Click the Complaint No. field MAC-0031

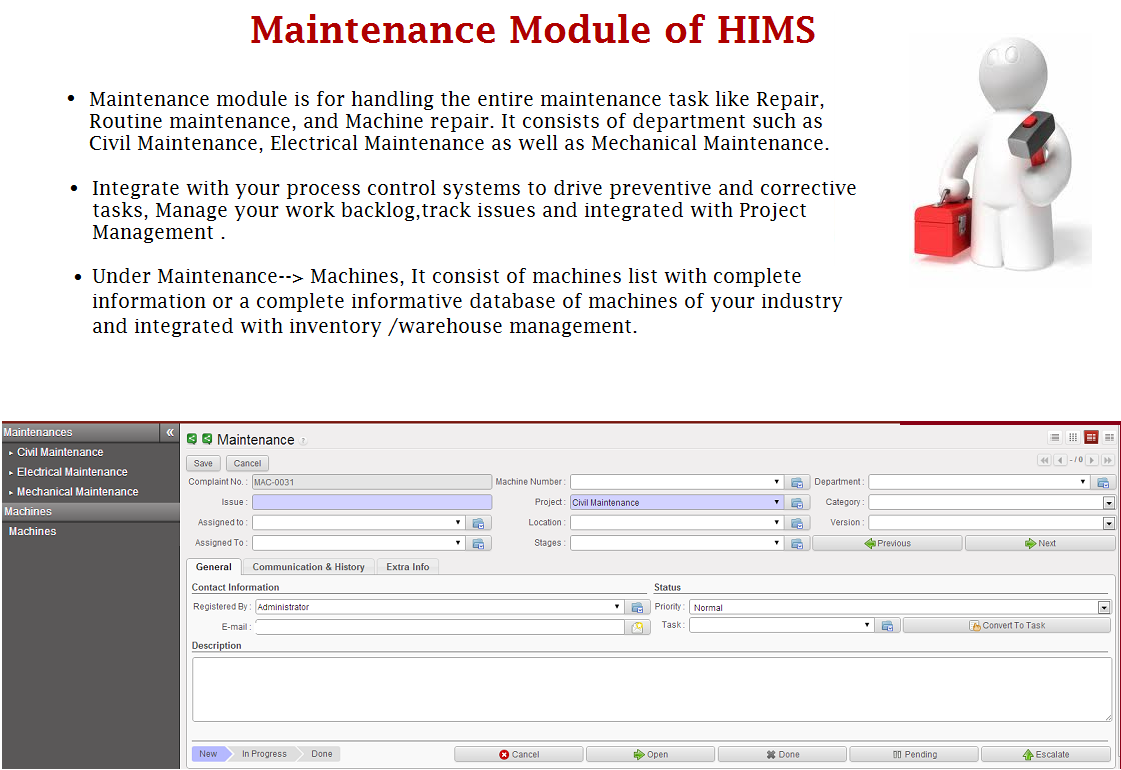point(372,483)
